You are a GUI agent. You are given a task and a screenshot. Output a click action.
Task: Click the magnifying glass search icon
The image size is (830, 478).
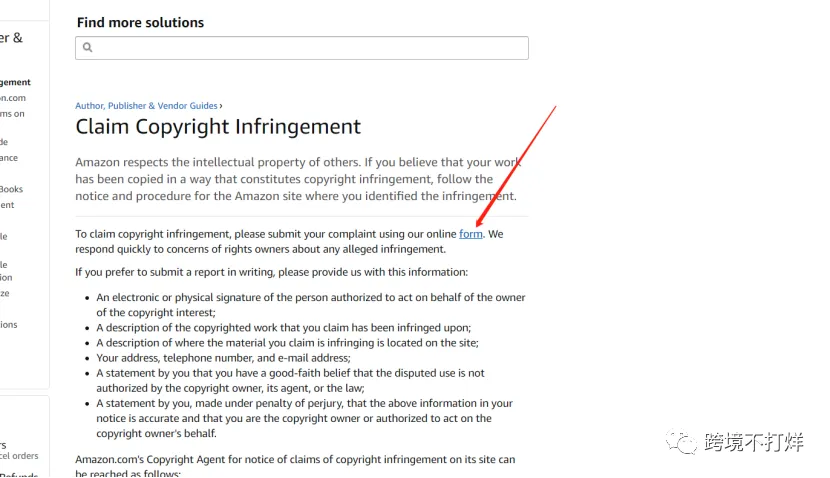(87, 48)
